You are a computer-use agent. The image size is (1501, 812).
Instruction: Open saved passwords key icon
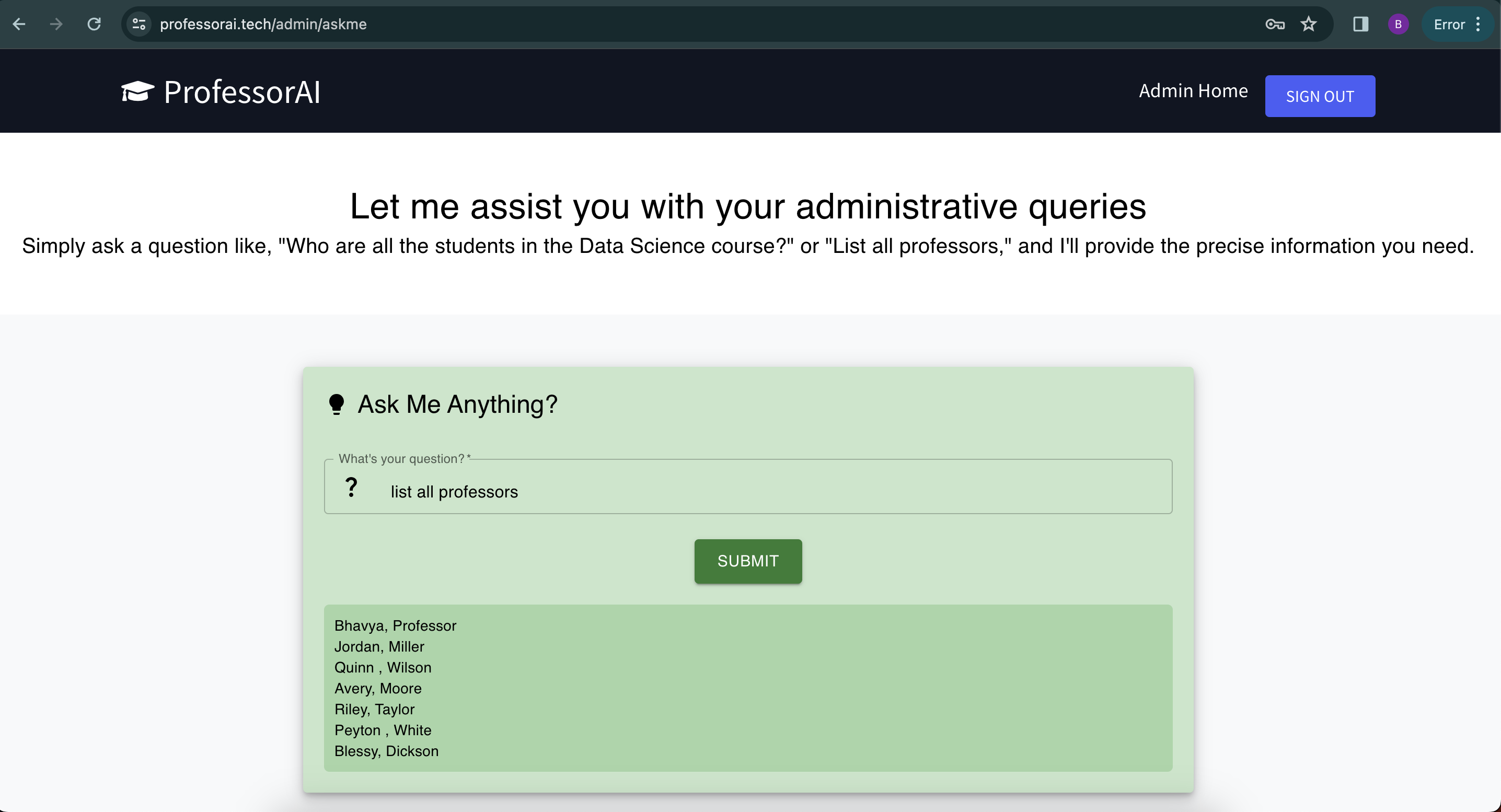click(1274, 24)
